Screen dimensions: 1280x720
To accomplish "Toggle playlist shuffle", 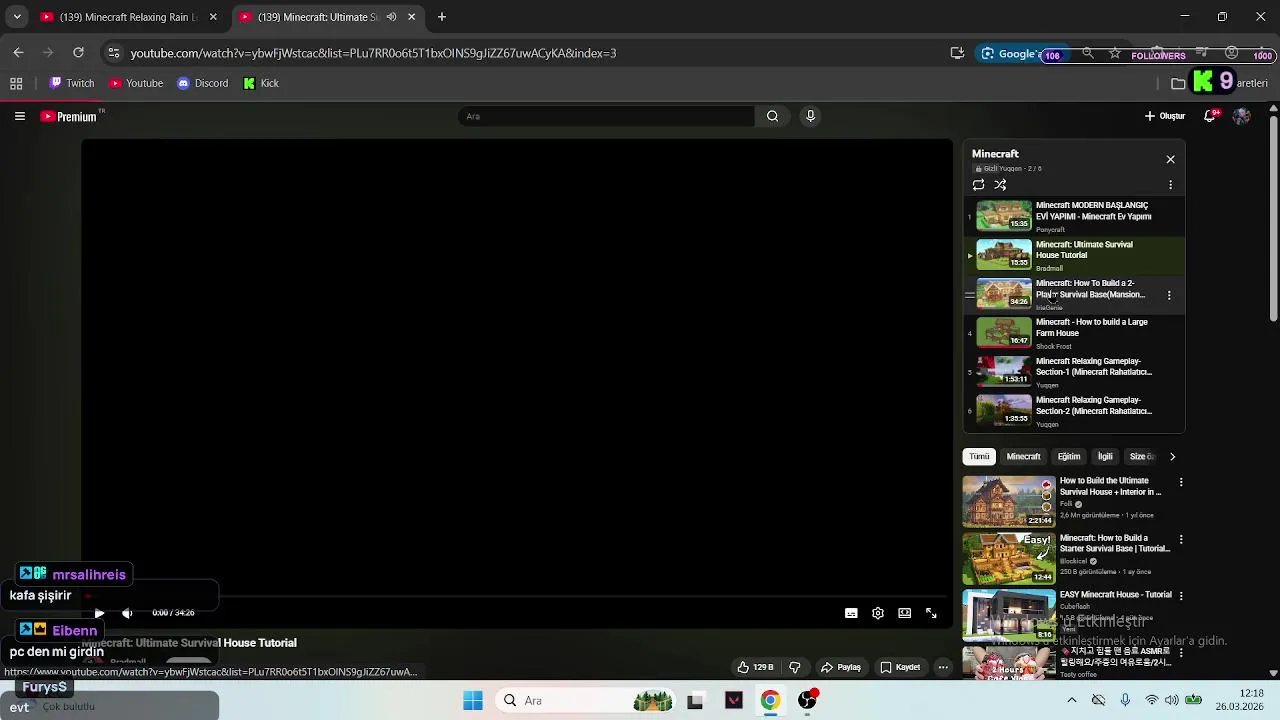I will pos(1000,185).
